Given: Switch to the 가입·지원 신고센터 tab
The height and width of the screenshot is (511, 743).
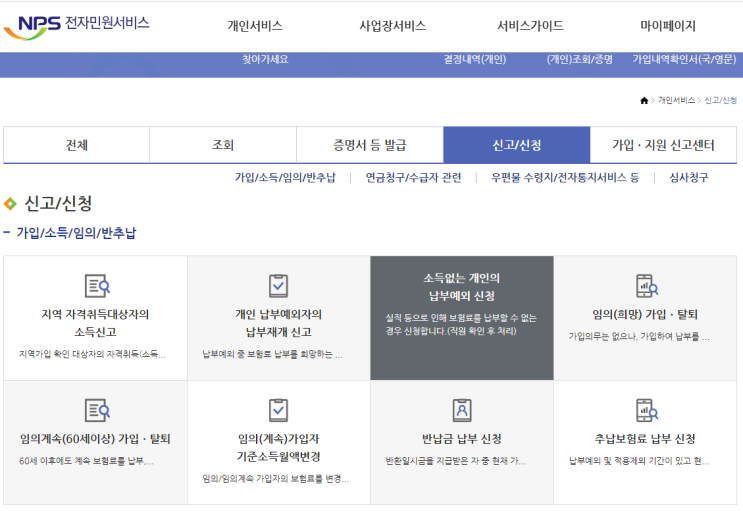Looking at the screenshot, I should 663,145.
